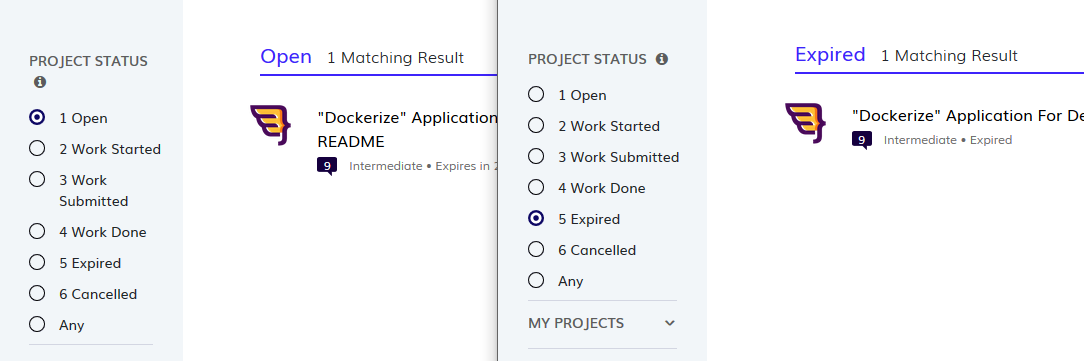
Task: Switch to the Expired results tab
Action: (x=830, y=55)
